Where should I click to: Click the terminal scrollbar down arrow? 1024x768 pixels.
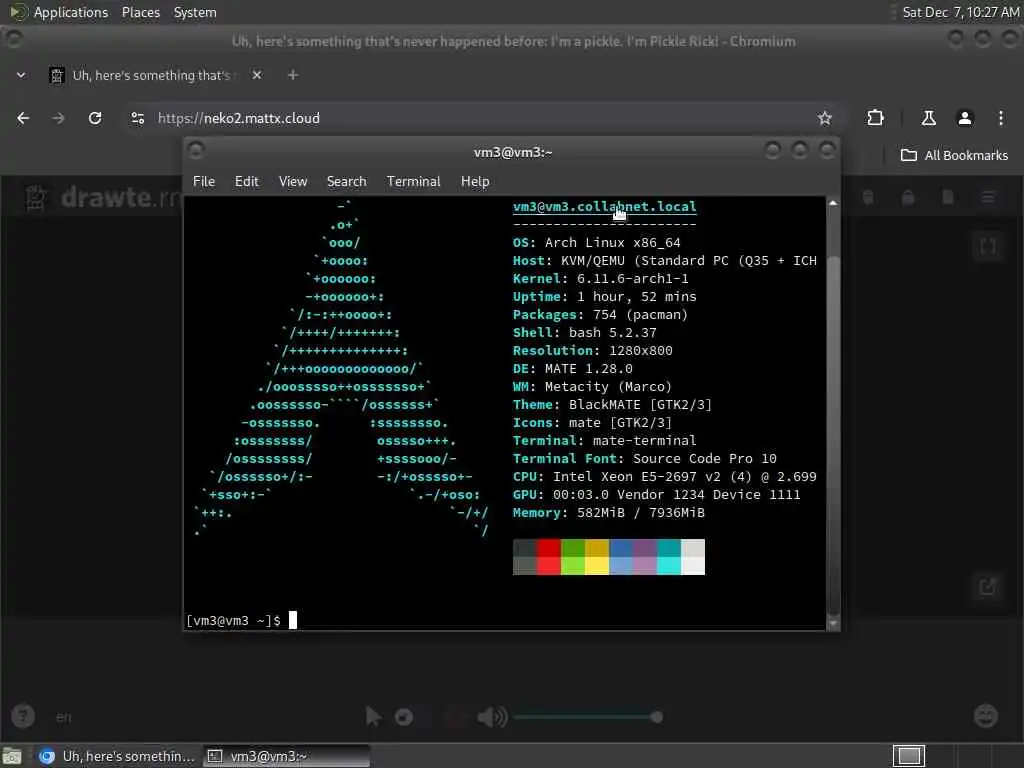[833, 623]
